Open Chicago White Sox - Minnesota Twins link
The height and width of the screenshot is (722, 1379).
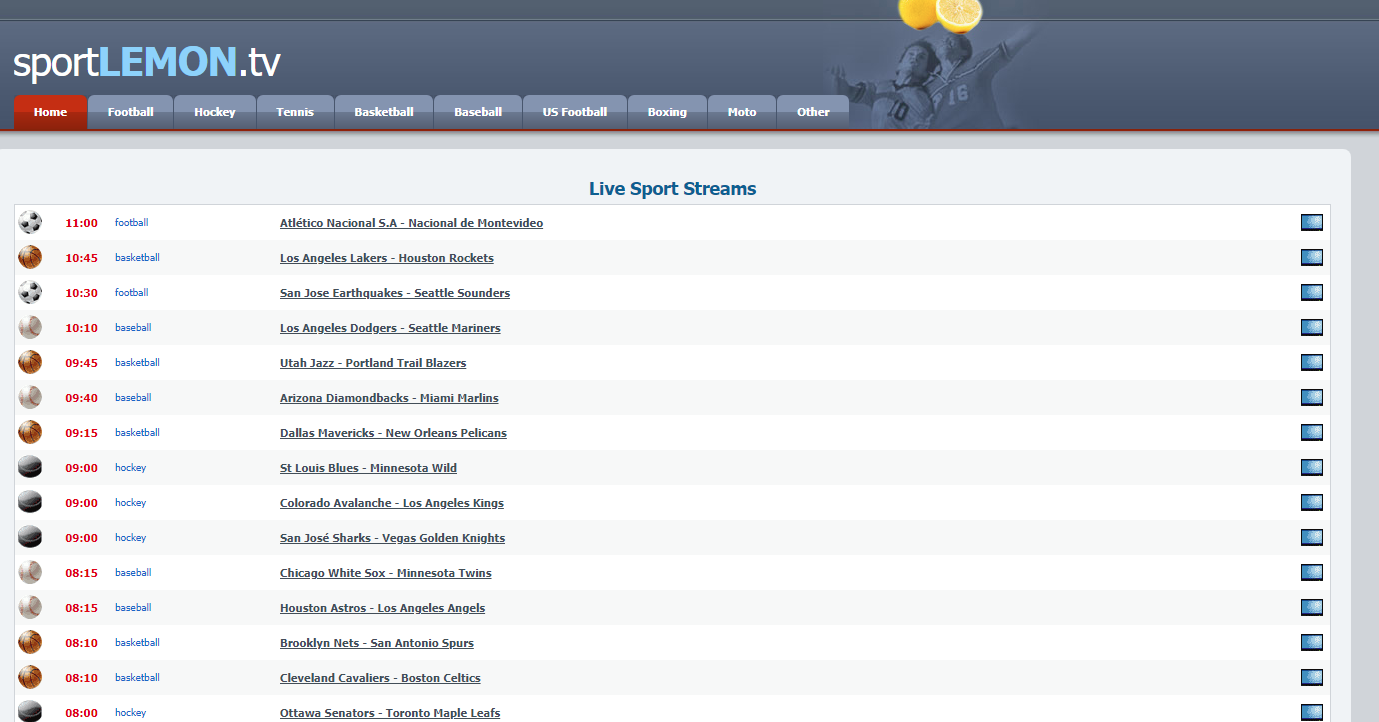click(x=386, y=573)
